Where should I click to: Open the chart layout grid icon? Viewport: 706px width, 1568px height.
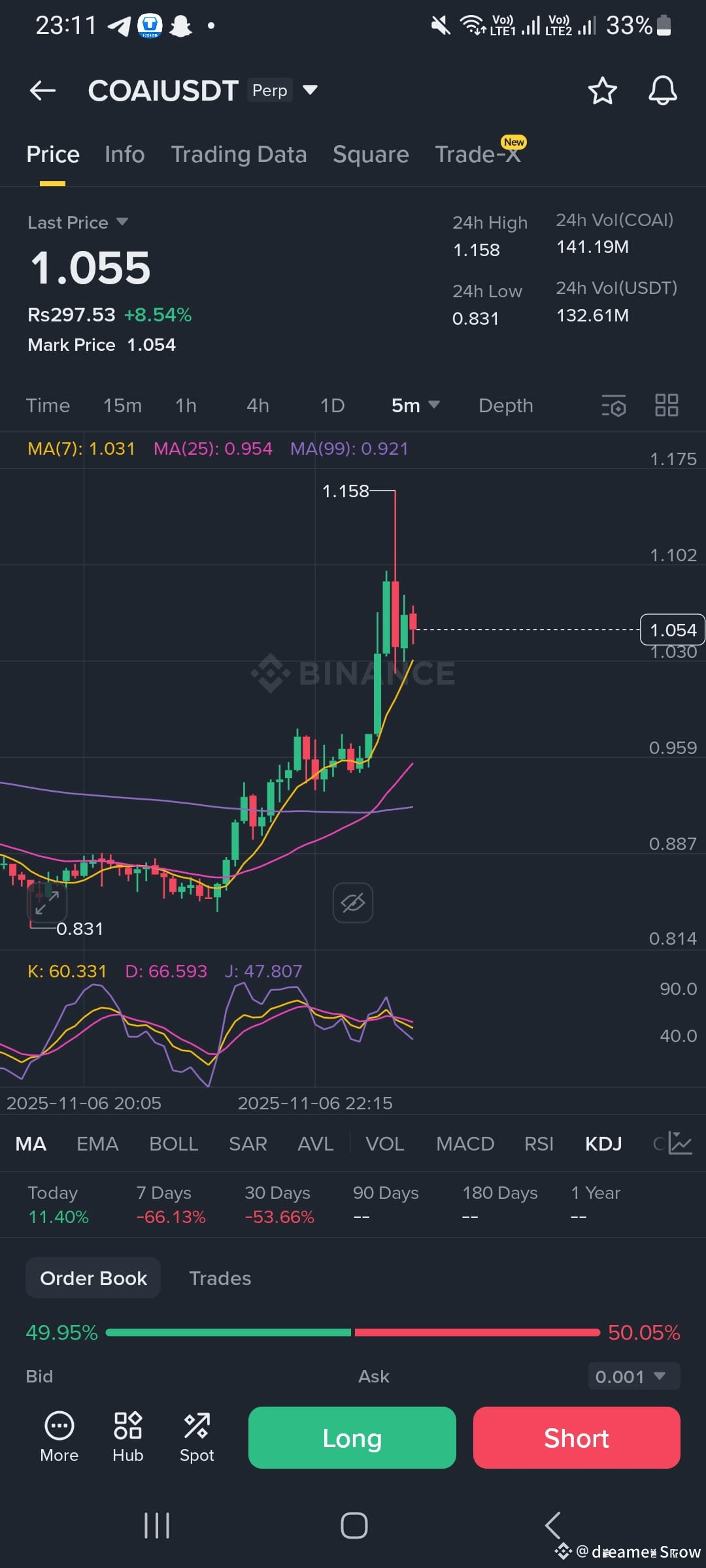pyautogui.click(x=666, y=405)
